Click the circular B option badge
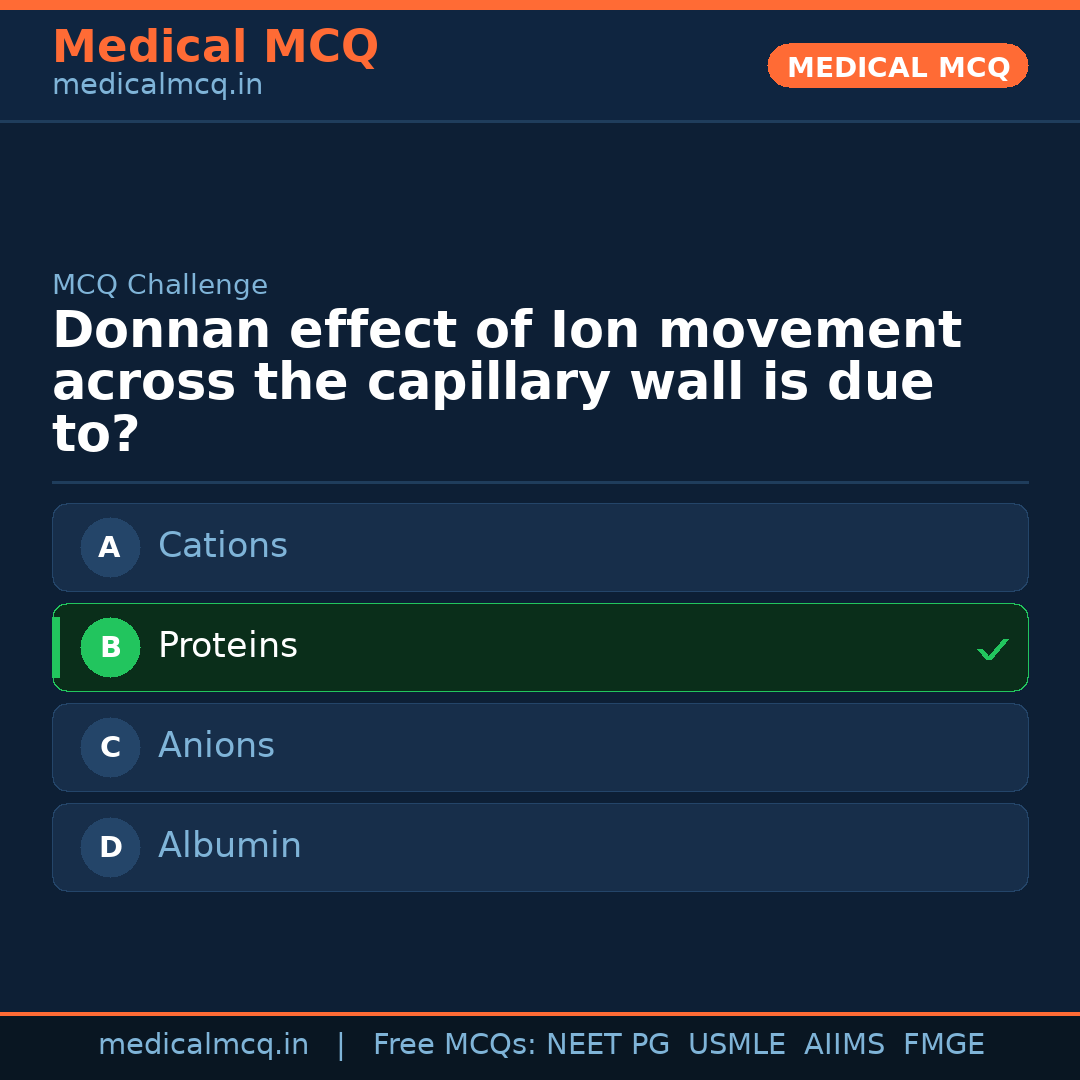This screenshot has height=1080, width=1080. [110, 647]
